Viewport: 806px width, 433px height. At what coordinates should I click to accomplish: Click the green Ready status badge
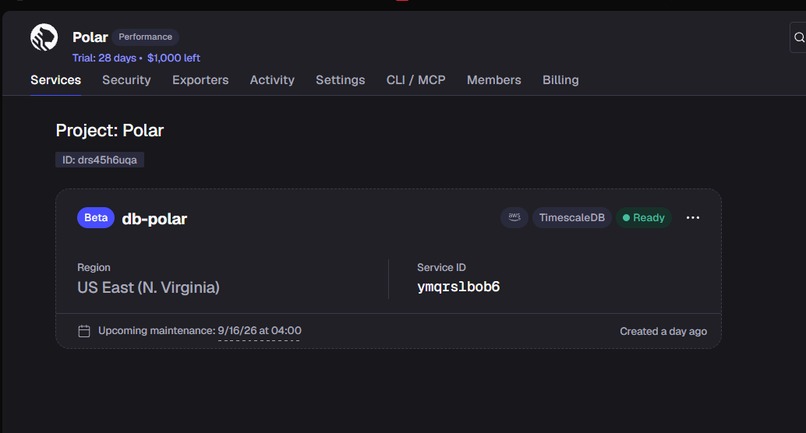point(644,218)
